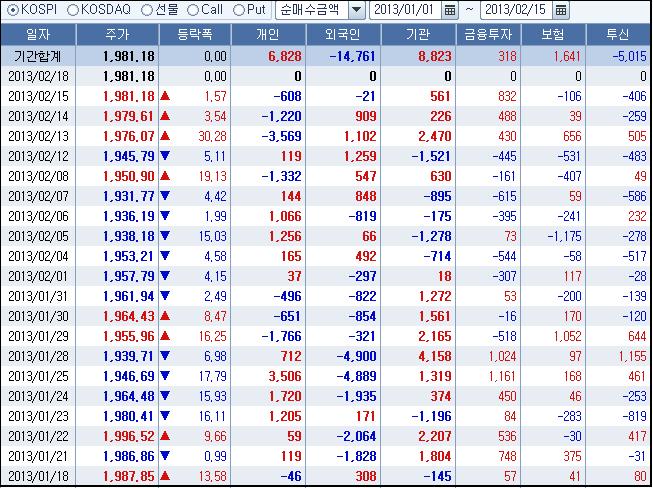
Task: Click the price 1,945.79 cell
Action: tap(129, 157)
